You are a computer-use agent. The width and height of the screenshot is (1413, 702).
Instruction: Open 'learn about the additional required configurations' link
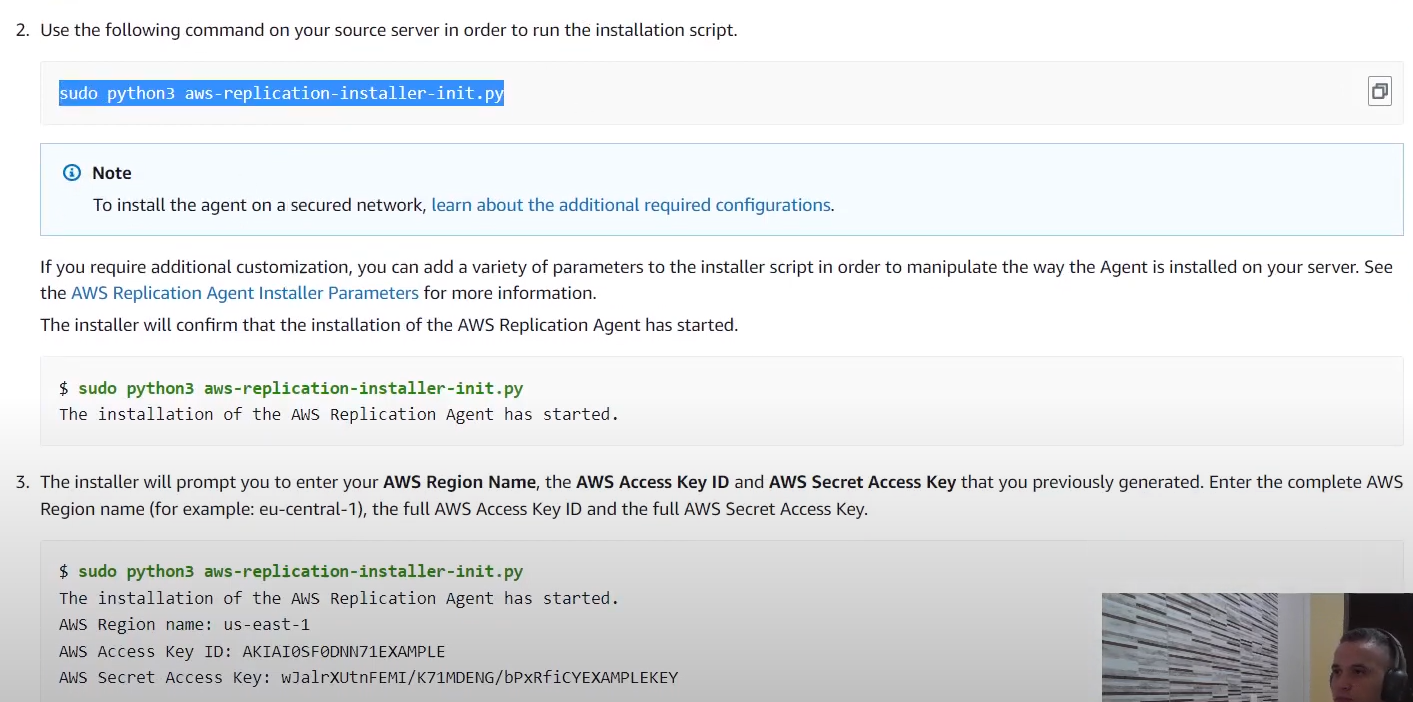pyautogui.click(x=631, y=205)
